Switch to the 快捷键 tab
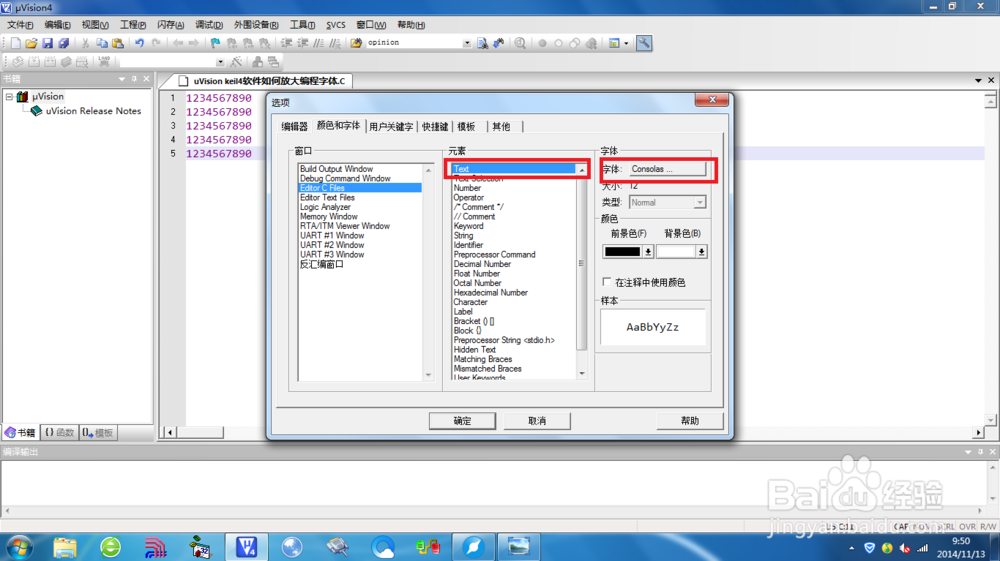The image size is (1000, 561). point(435,126)
